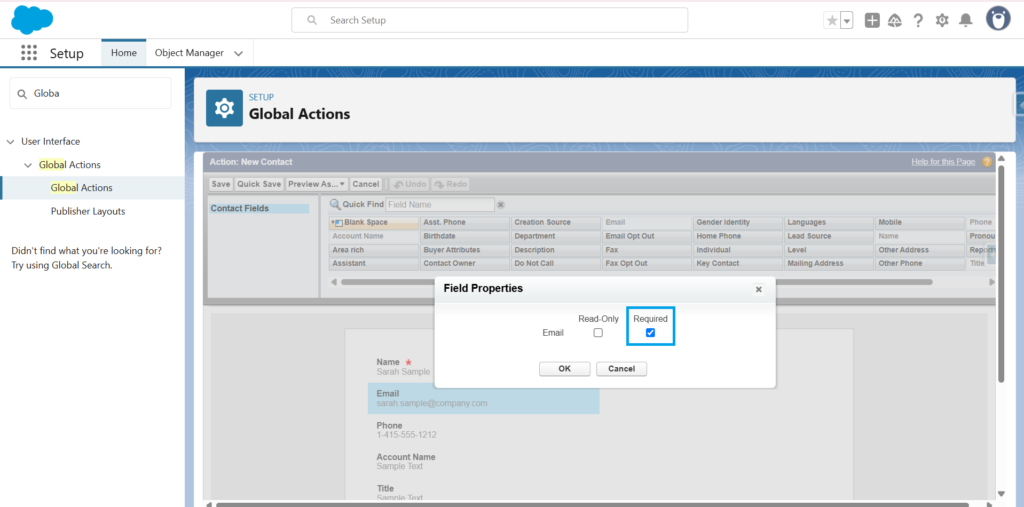Click the Salesforce cloud logo
1024x507 pixels.
click(32, 19)
